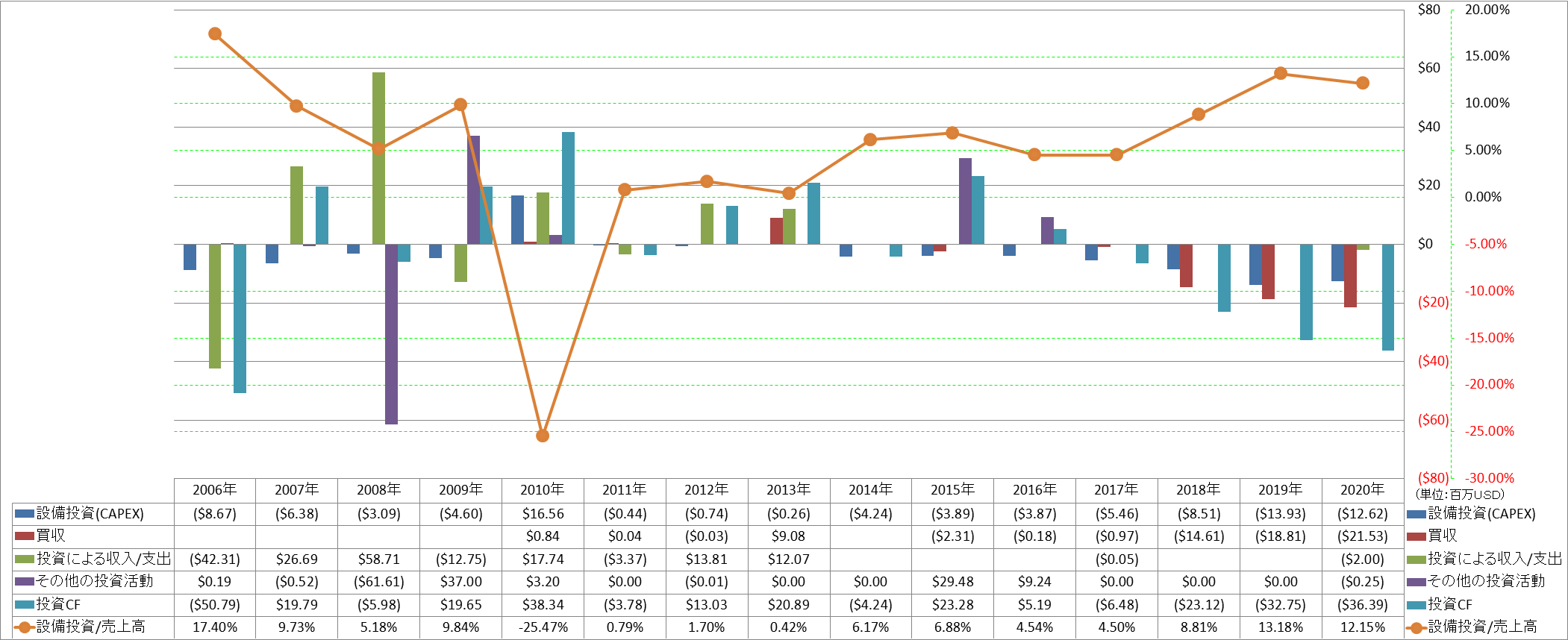Click the red 買収 legend swatch in left table

pos(25,536)
